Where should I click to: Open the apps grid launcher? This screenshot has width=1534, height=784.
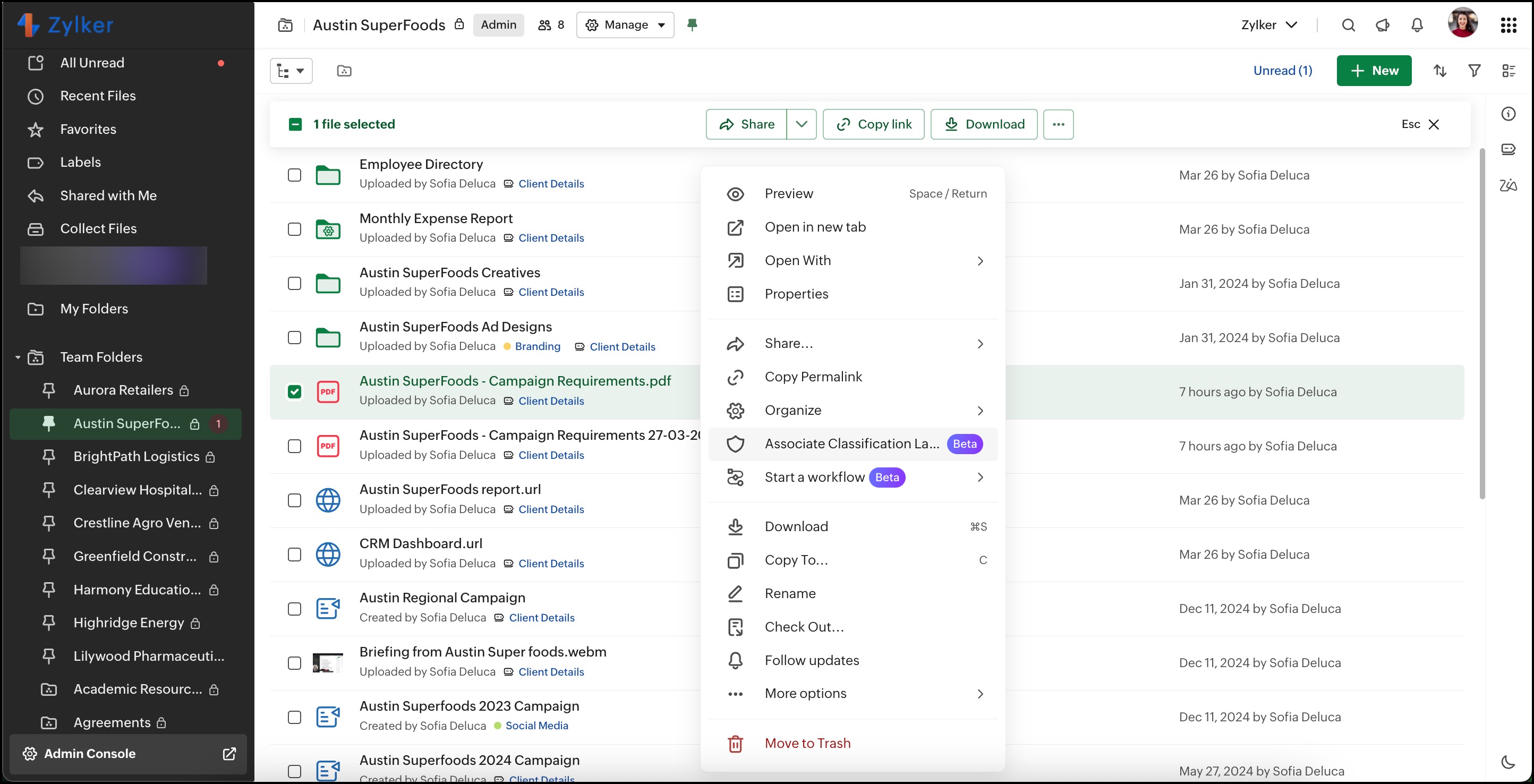[x=1509, y=25]
